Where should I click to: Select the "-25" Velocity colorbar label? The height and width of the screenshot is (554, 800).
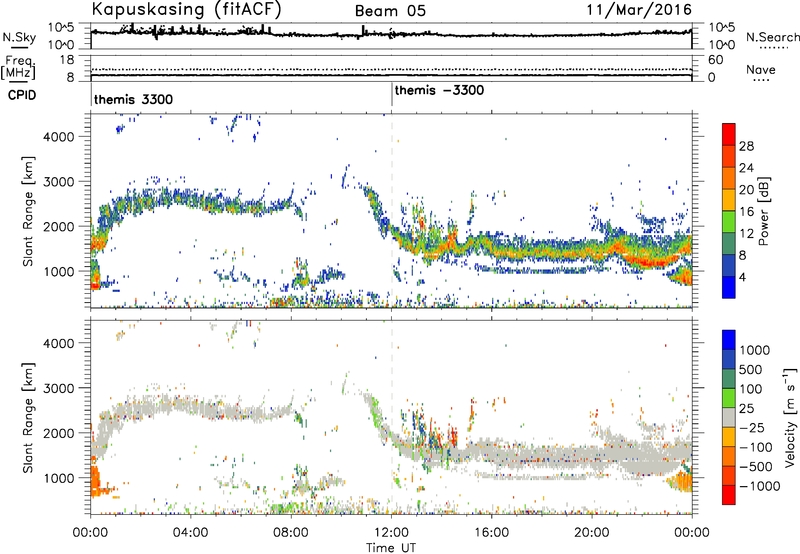tap(752, 427)
